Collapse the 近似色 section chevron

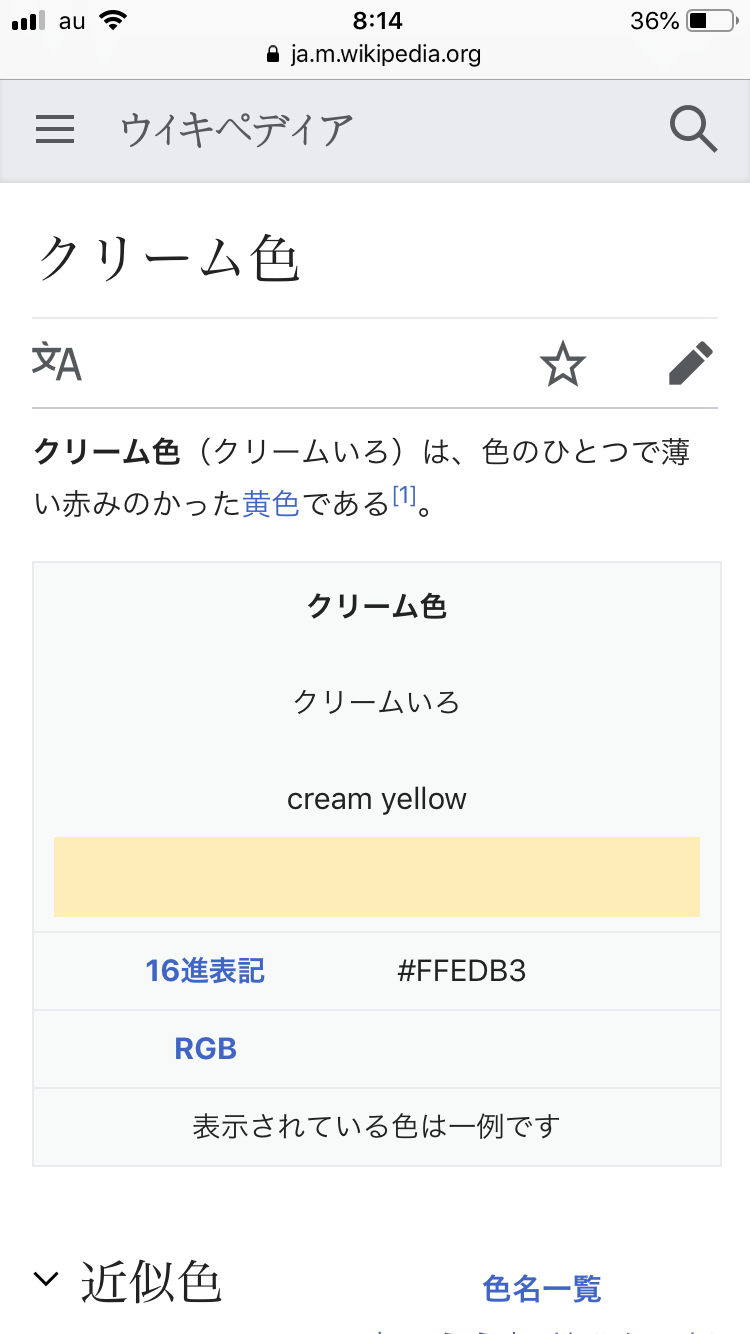(46, 1279)
